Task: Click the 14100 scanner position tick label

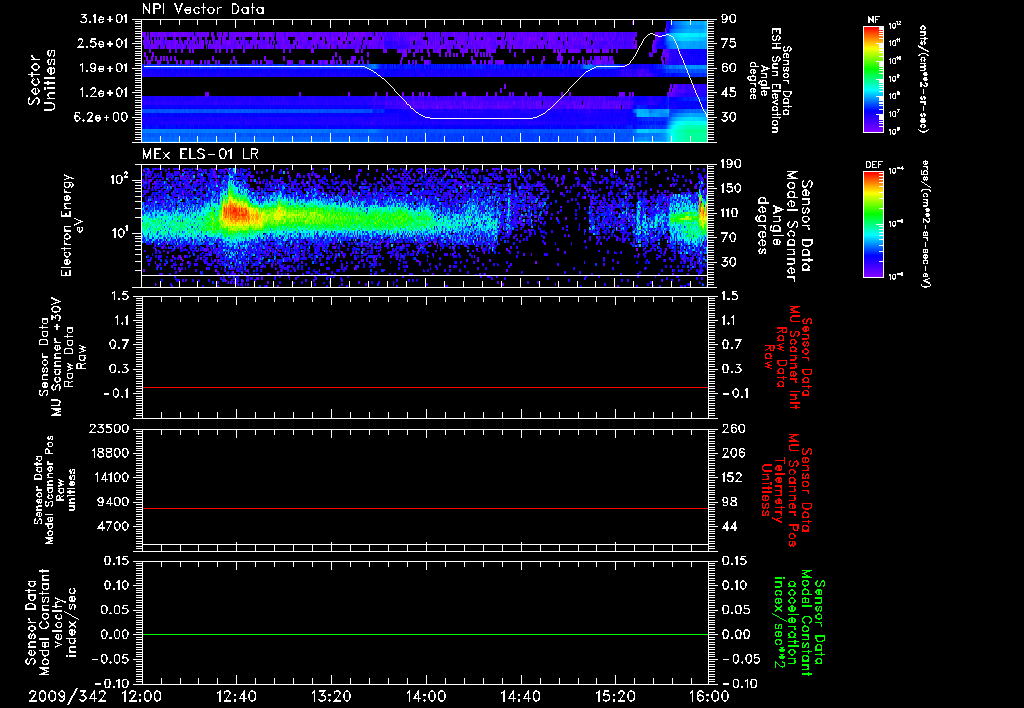Action: pyautogui.click(x=108, y=477)
